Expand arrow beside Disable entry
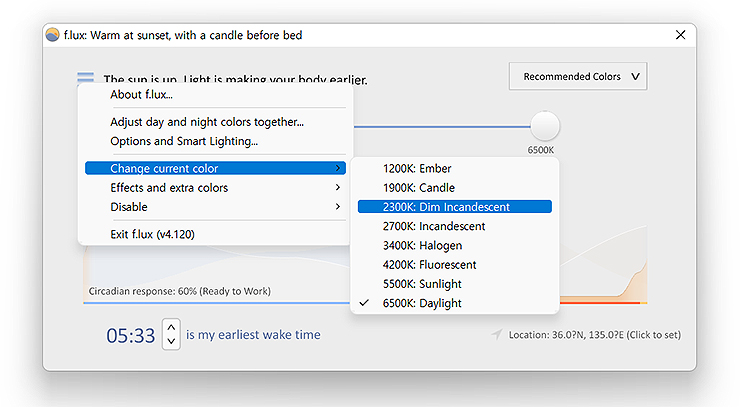Image resolution: width=740 pixels, height=407 pixels. pos(337,207)
